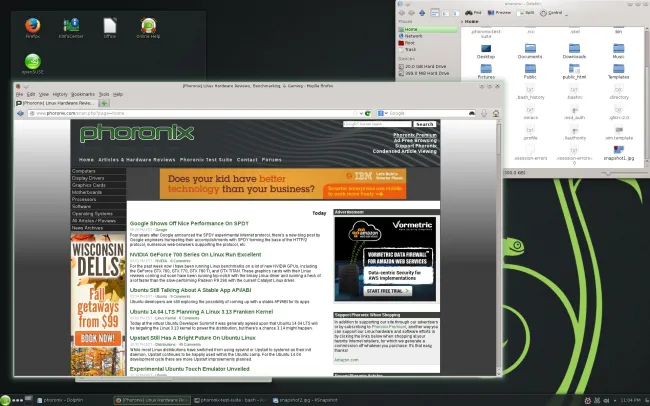
Task: Open search engine dropdown in Firefox
Action: click(382, 113)
